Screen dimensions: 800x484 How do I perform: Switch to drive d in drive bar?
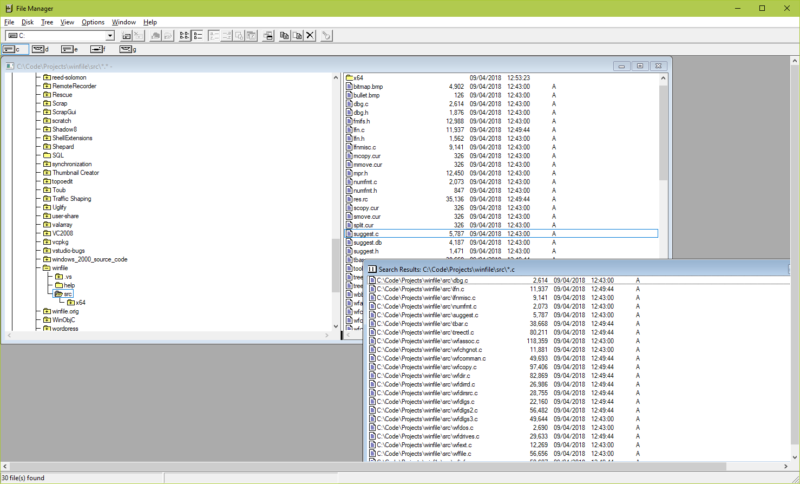click(x=40, y=49)
